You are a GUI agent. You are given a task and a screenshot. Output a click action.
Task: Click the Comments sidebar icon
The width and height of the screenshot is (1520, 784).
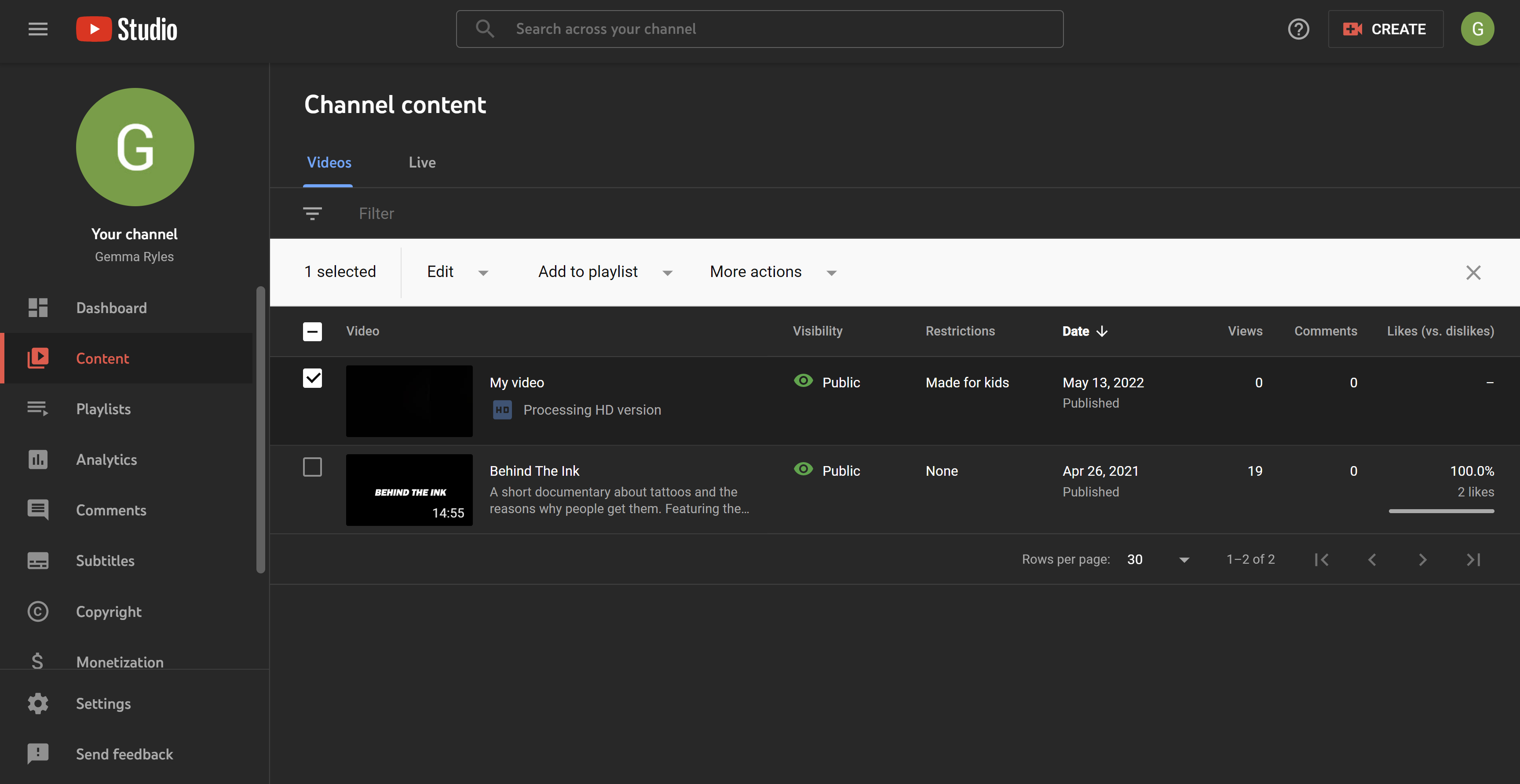(38, 510)
